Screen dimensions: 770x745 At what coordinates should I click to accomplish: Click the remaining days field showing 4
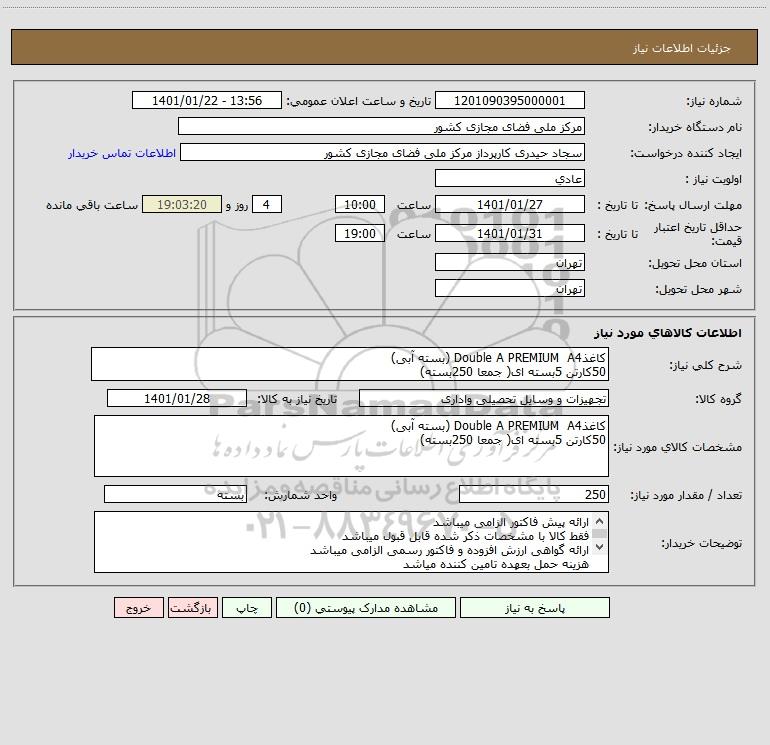point(267,204)
